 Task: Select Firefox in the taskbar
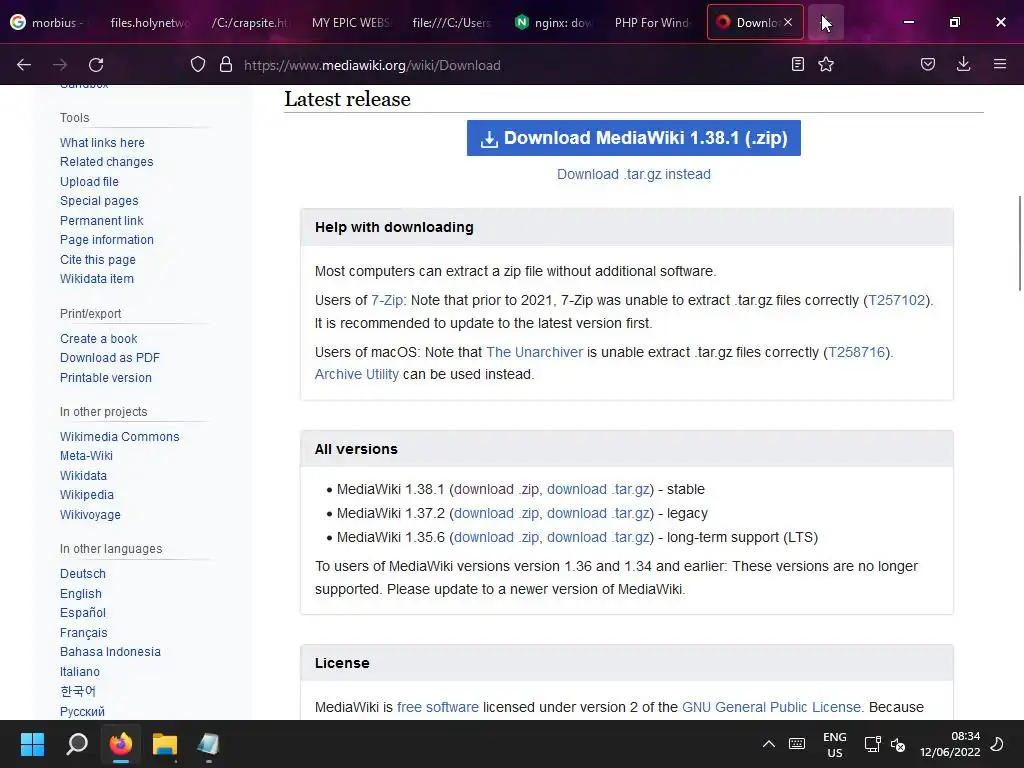(x=121, y=744)
